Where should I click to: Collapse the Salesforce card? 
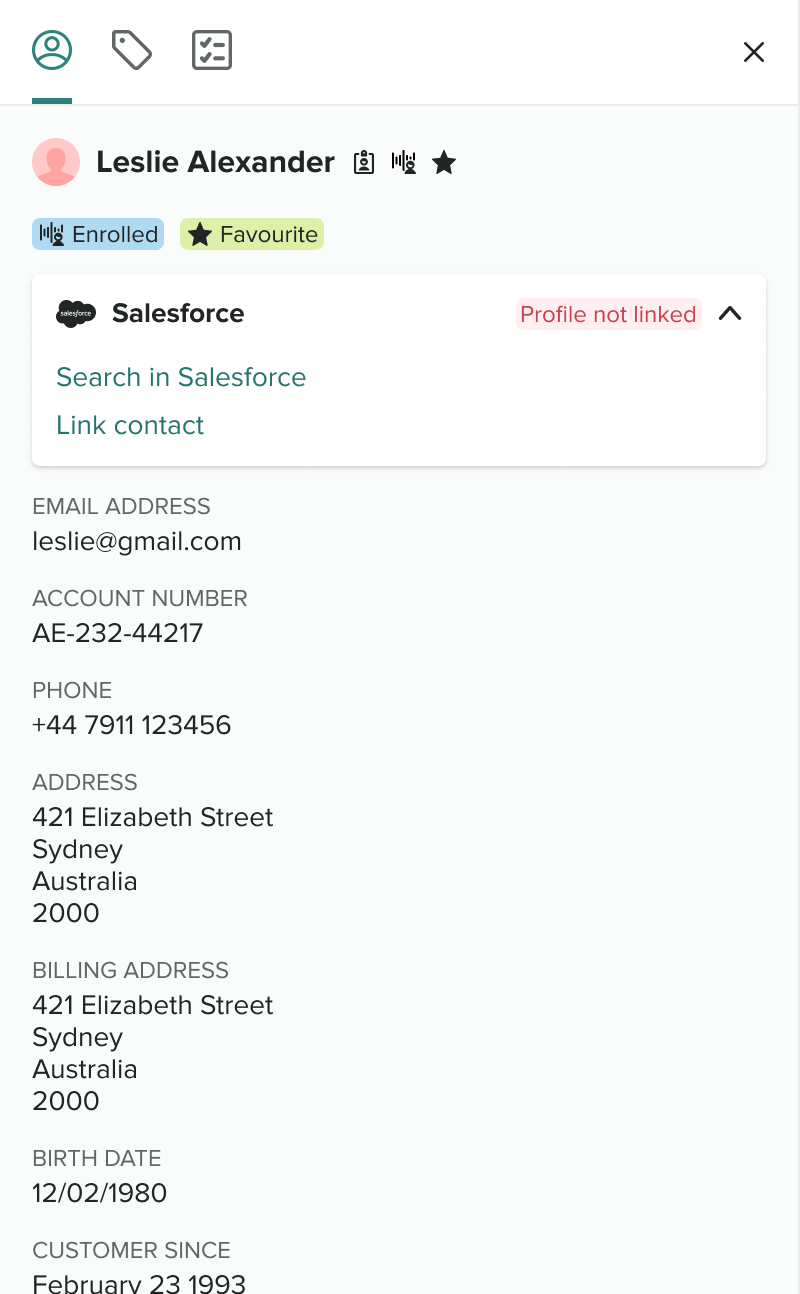(x=730, y=314)
